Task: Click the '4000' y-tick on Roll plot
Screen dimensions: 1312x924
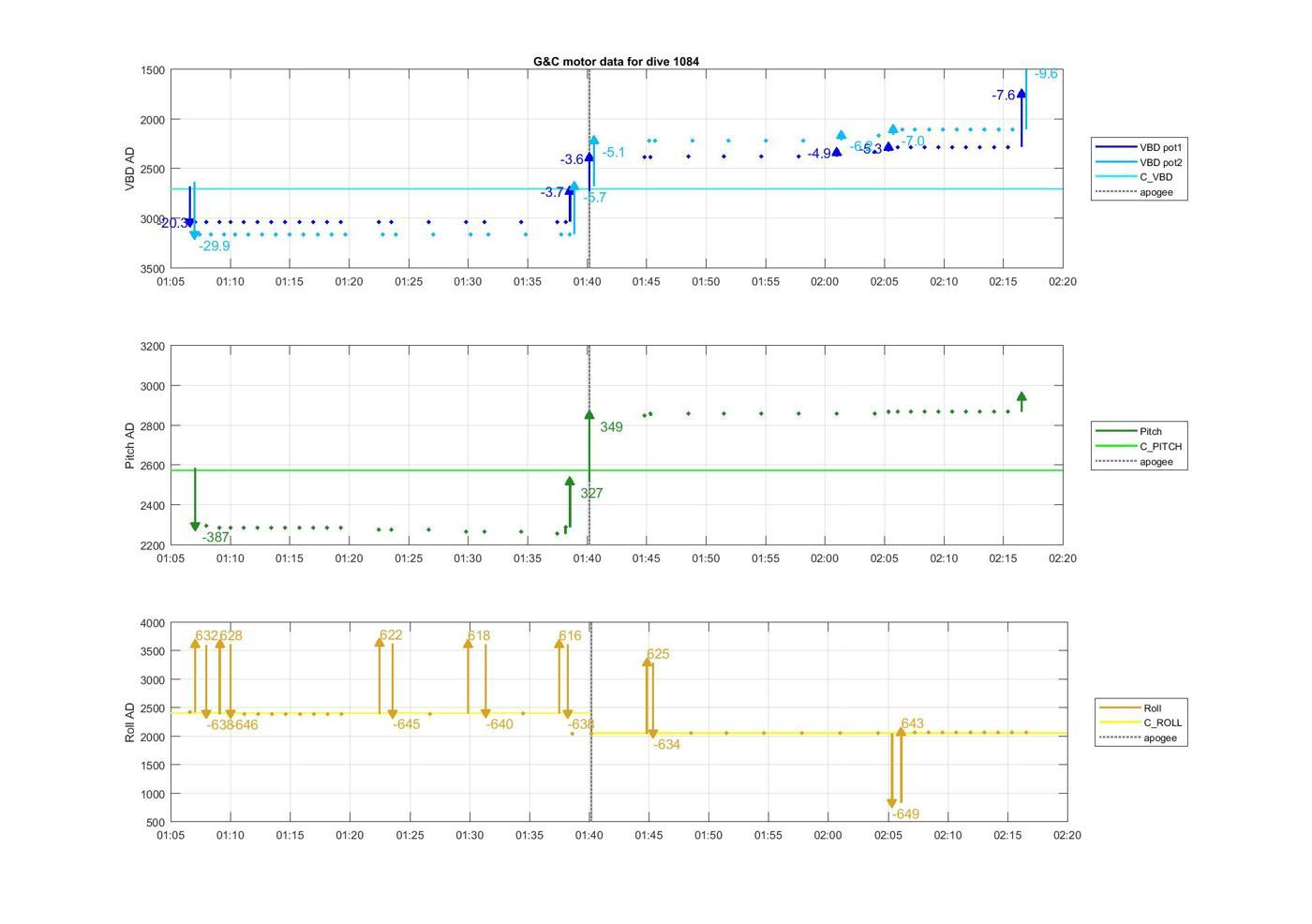Action: pos(155,623)
